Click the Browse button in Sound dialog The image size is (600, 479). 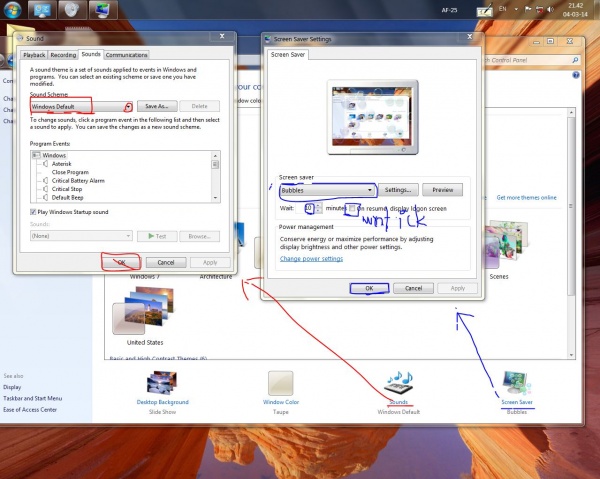tap(199, 236)
